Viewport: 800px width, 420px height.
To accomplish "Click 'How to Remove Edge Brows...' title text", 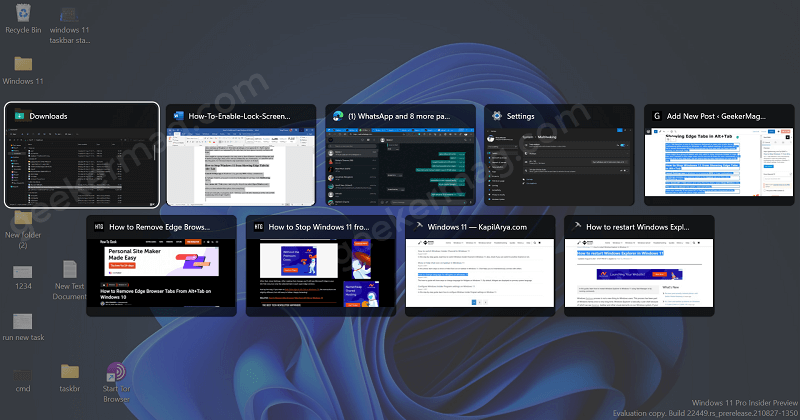I will click(x=160, y=227).
